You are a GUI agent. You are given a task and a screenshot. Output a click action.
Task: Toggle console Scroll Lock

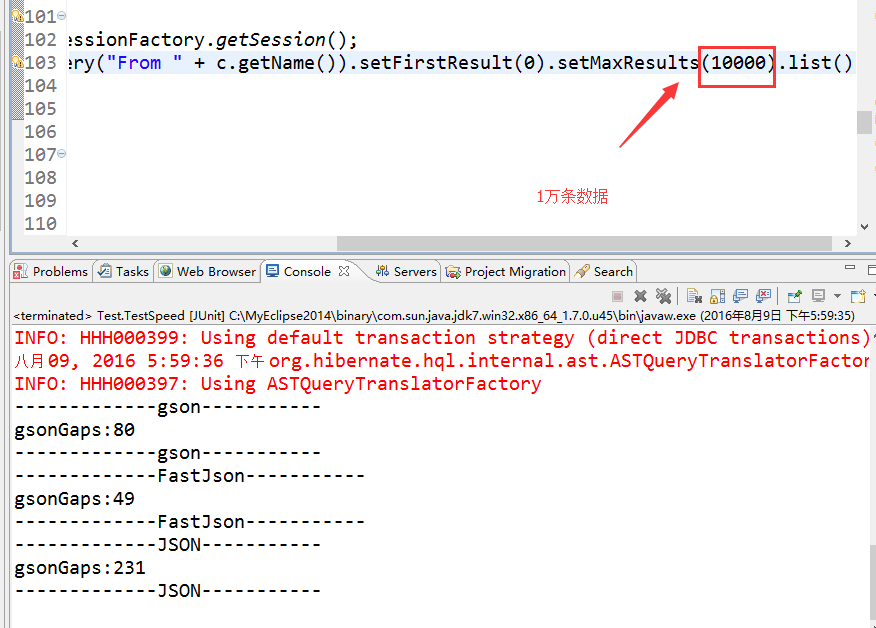point(717,296)
